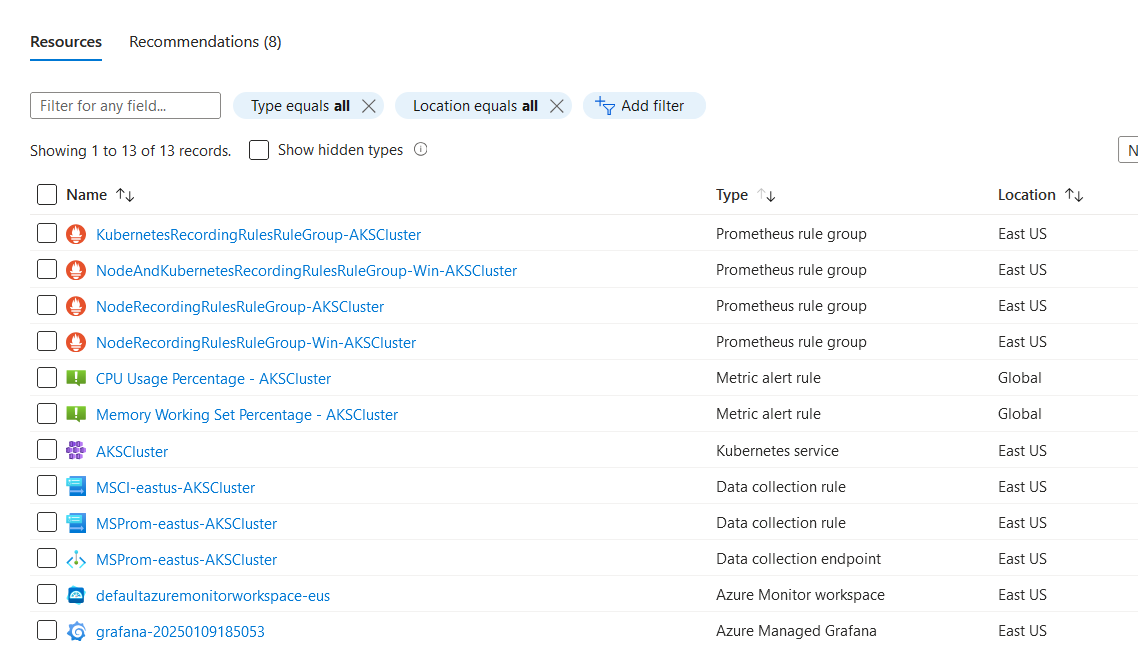Click the Azure Monitor workspace icon
This screenshot has width=1138, height=655.
76,595
